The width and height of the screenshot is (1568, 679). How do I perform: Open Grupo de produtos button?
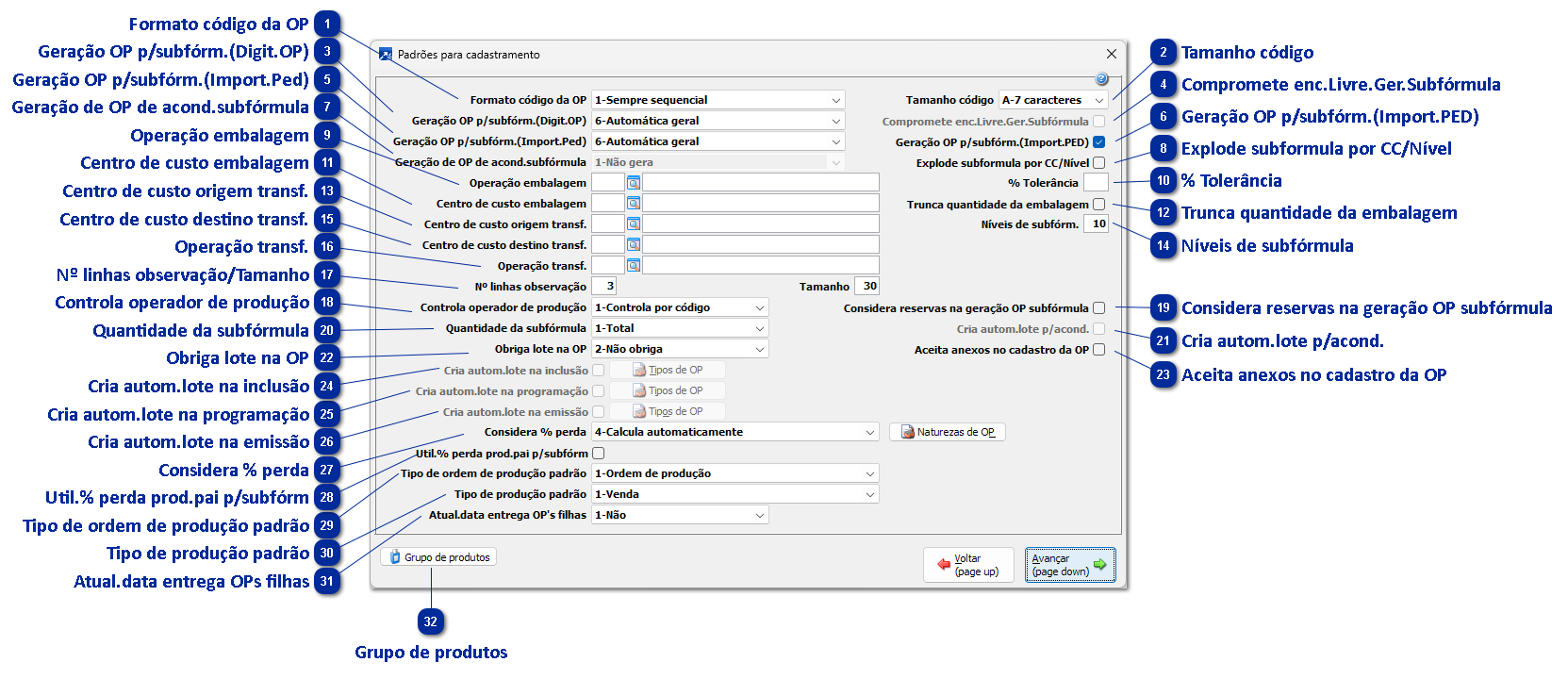pos(438,557)
